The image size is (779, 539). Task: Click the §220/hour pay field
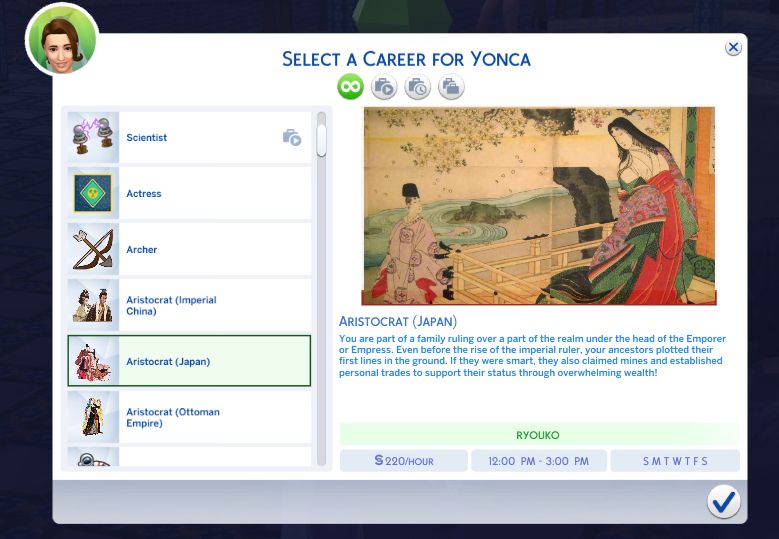click(403, 461)
